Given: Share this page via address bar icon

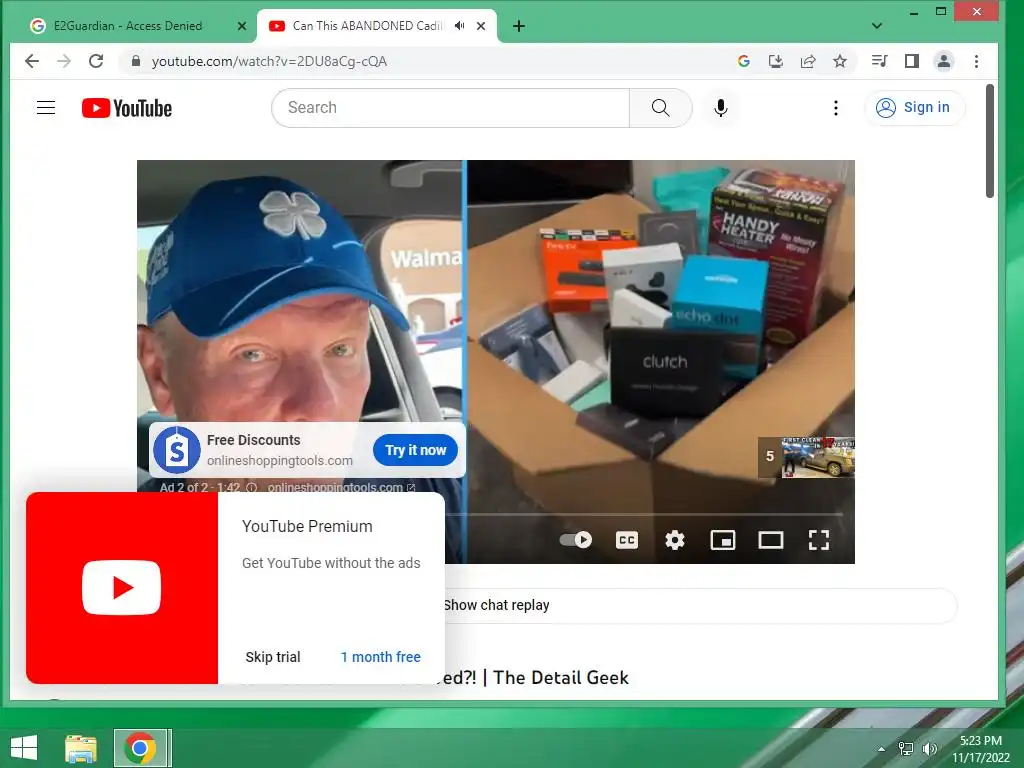Looking at the screenshot, I should click(808, 61).
